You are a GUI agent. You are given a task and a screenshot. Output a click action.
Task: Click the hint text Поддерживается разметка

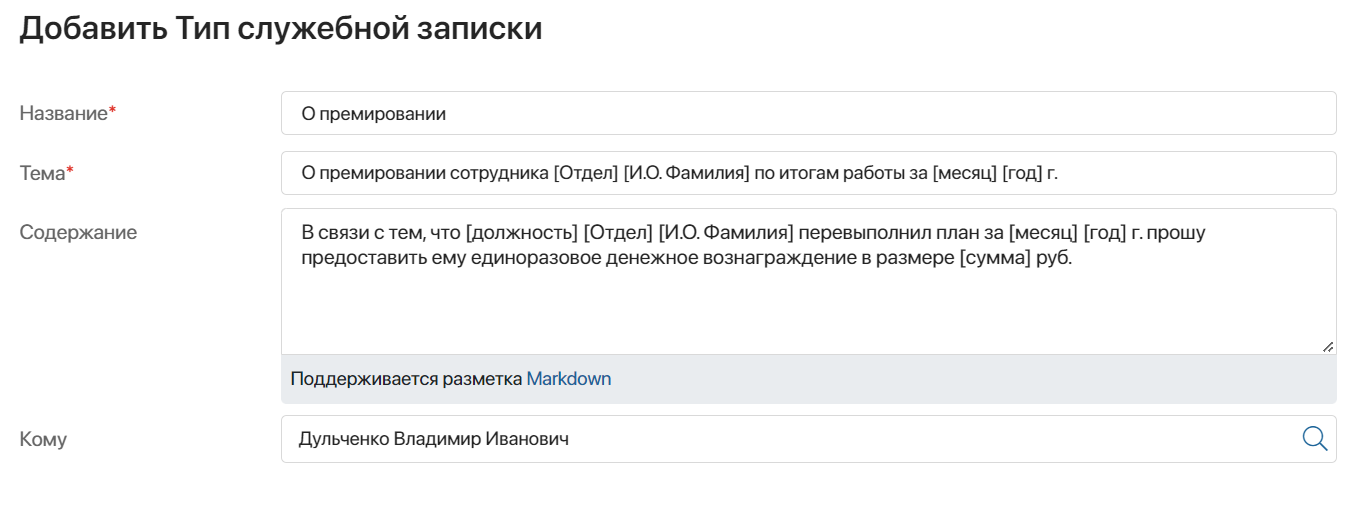point(406,379)
